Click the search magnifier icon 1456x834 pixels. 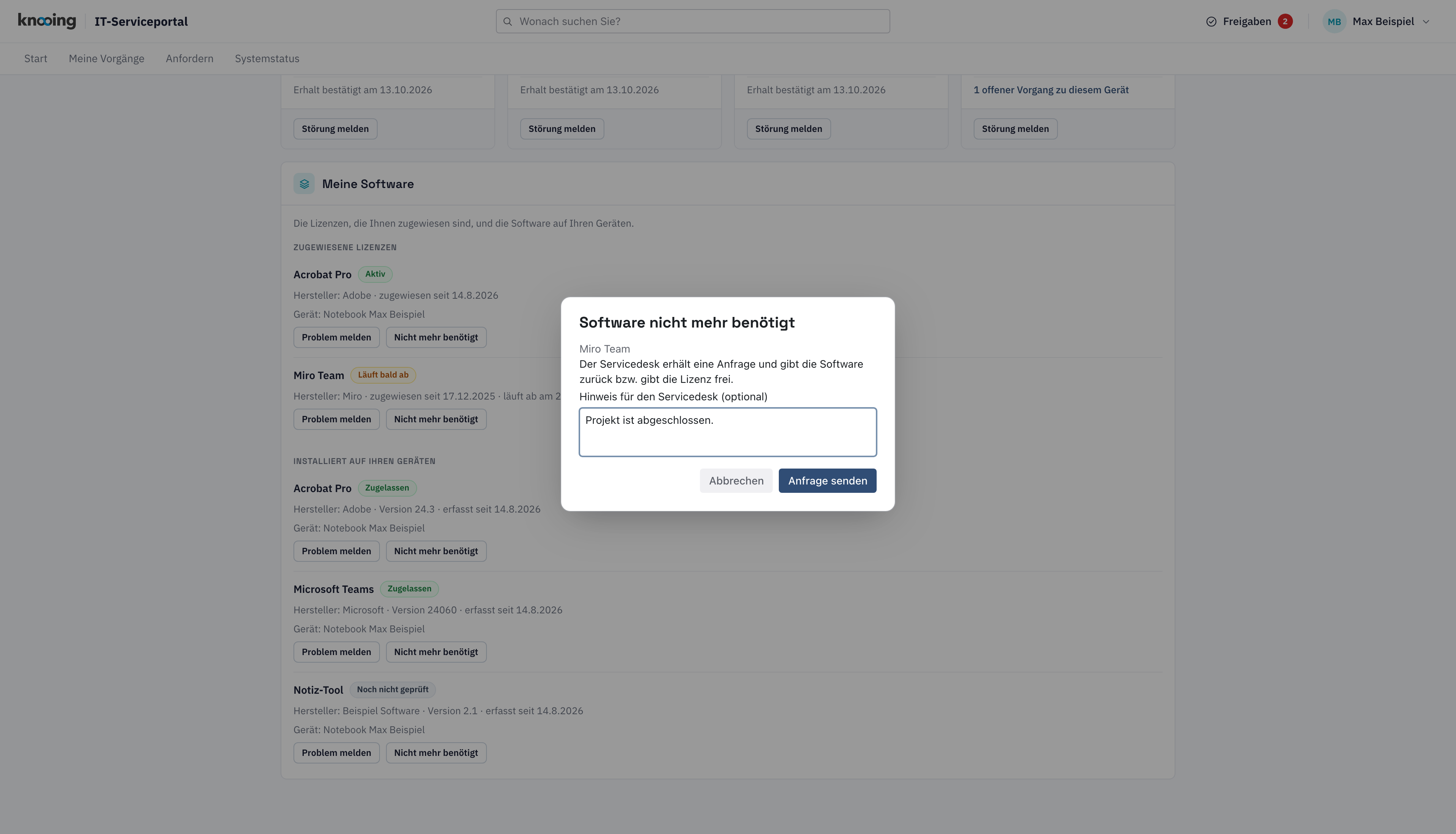pyautogui.click(x=507, y=21)
